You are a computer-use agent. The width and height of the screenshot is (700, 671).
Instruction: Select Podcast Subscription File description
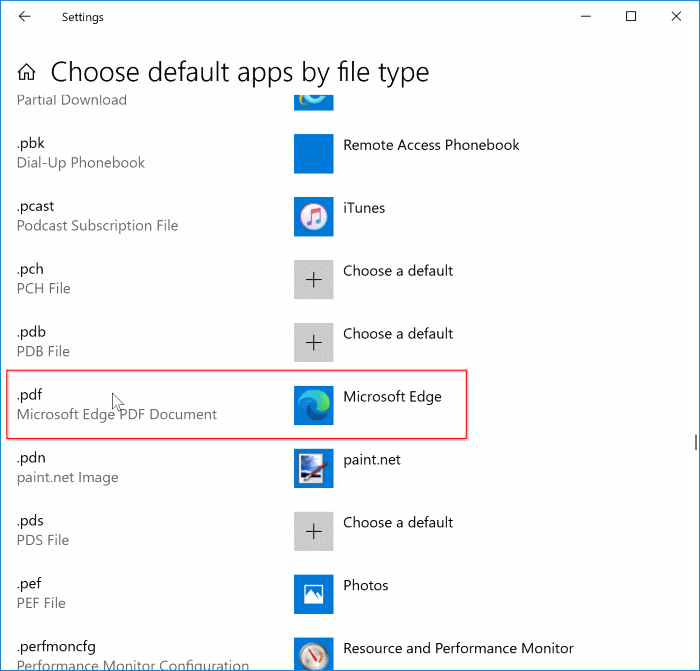[97, 226]
